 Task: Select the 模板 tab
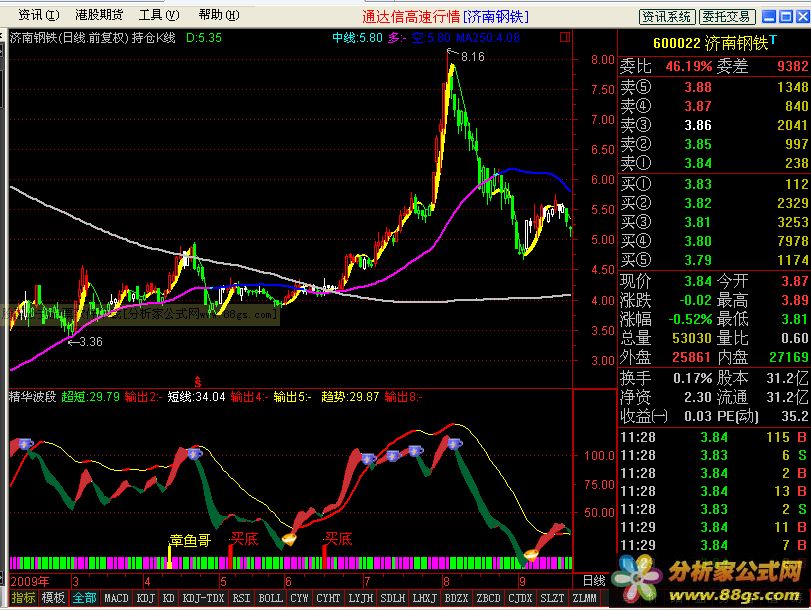(x=53, y=598)
